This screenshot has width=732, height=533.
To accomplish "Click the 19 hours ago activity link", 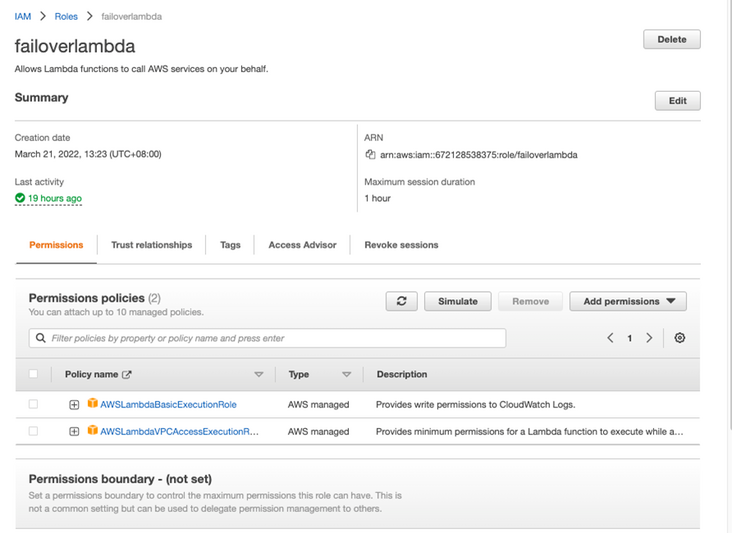I will click(x=55, y=198).
